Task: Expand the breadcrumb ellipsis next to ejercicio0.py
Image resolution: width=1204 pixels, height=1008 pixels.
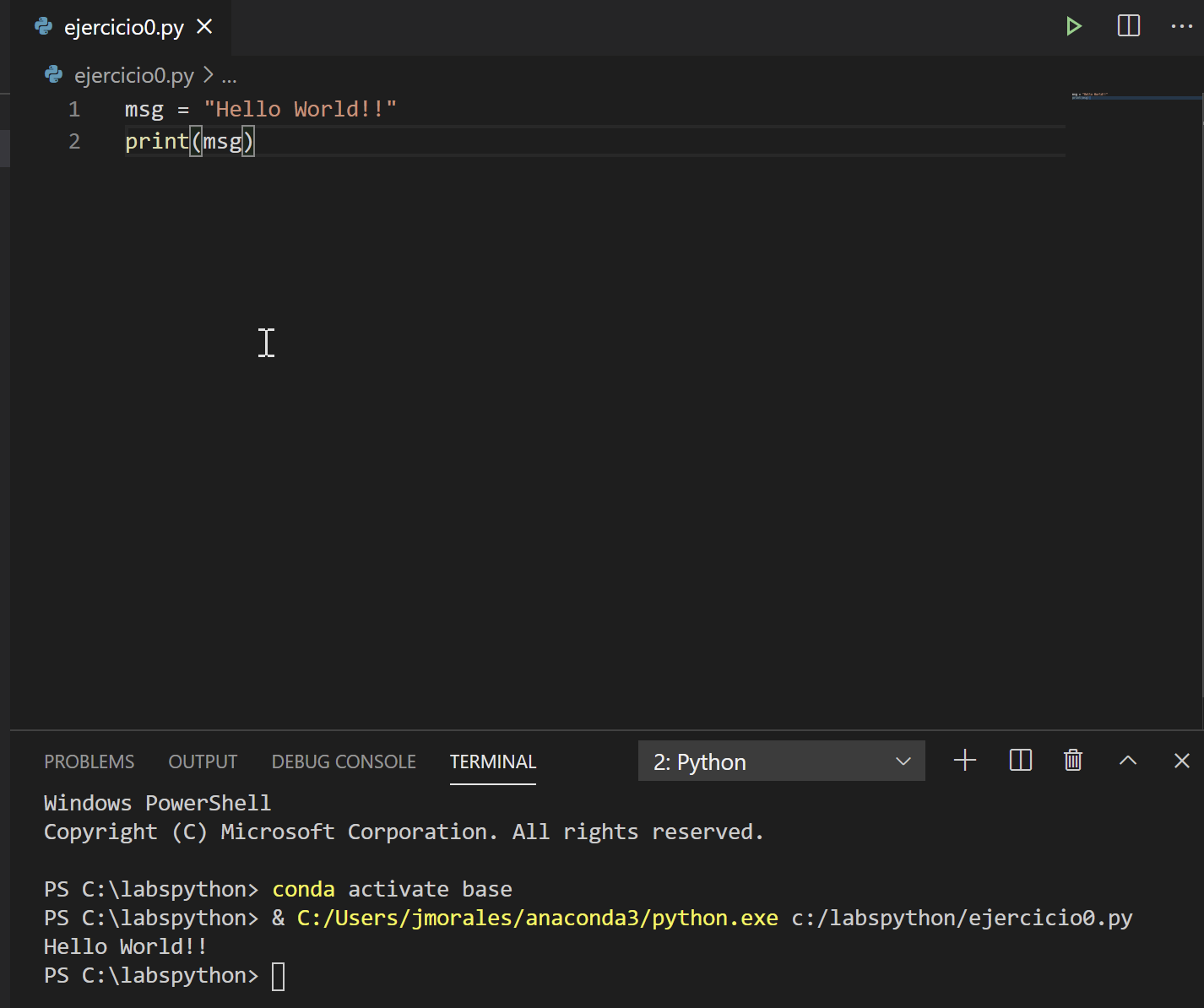Action: click(x=229, y=76)
